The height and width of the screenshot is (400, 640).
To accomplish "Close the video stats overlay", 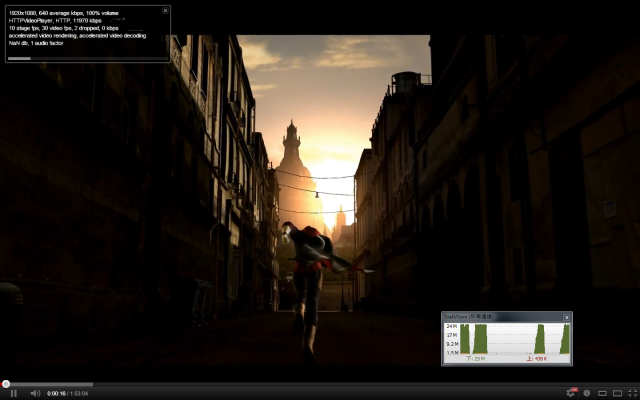I will (x=165, y=11).
